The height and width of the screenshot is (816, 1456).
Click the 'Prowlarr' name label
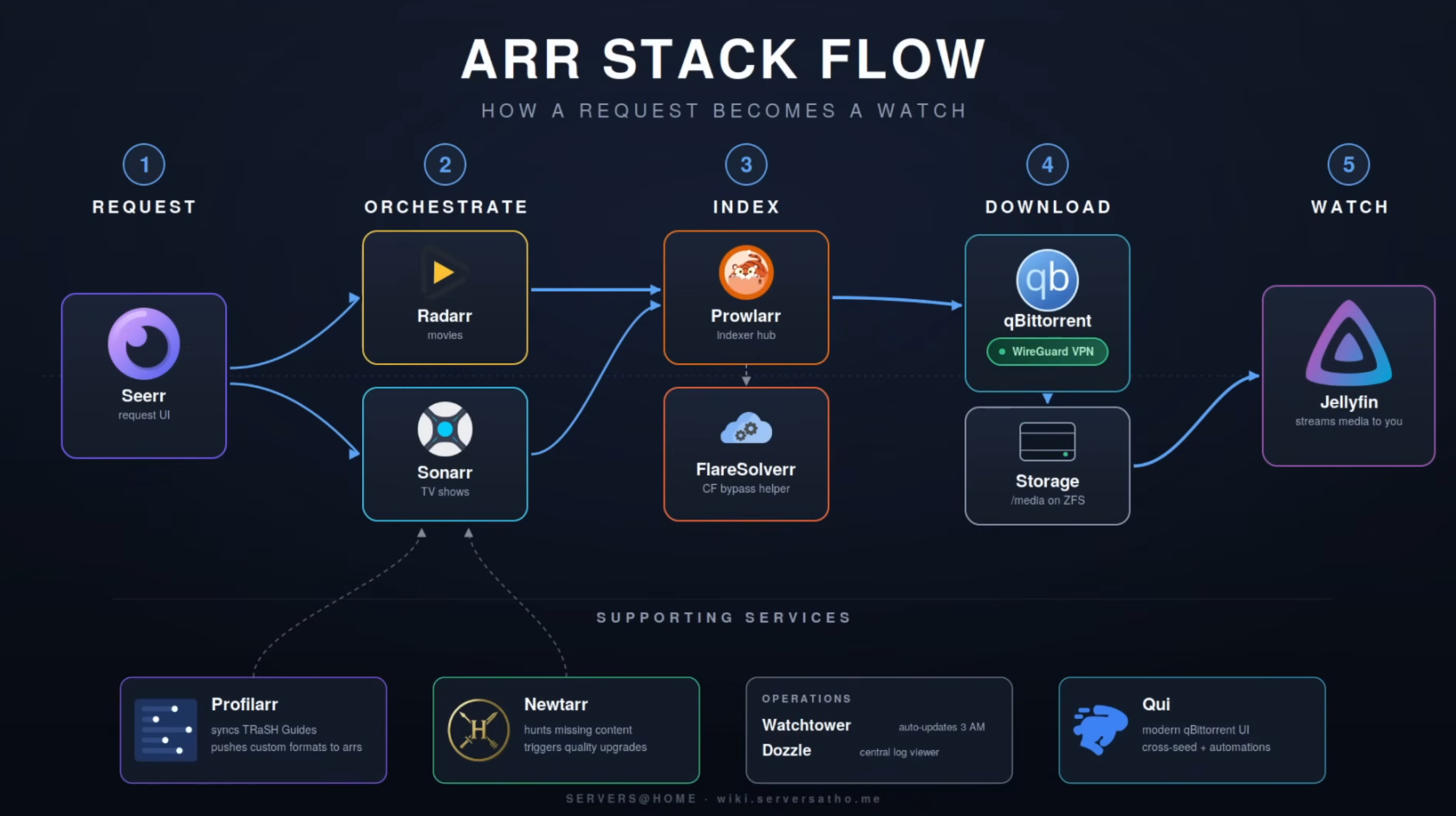[x=746, y=317]
